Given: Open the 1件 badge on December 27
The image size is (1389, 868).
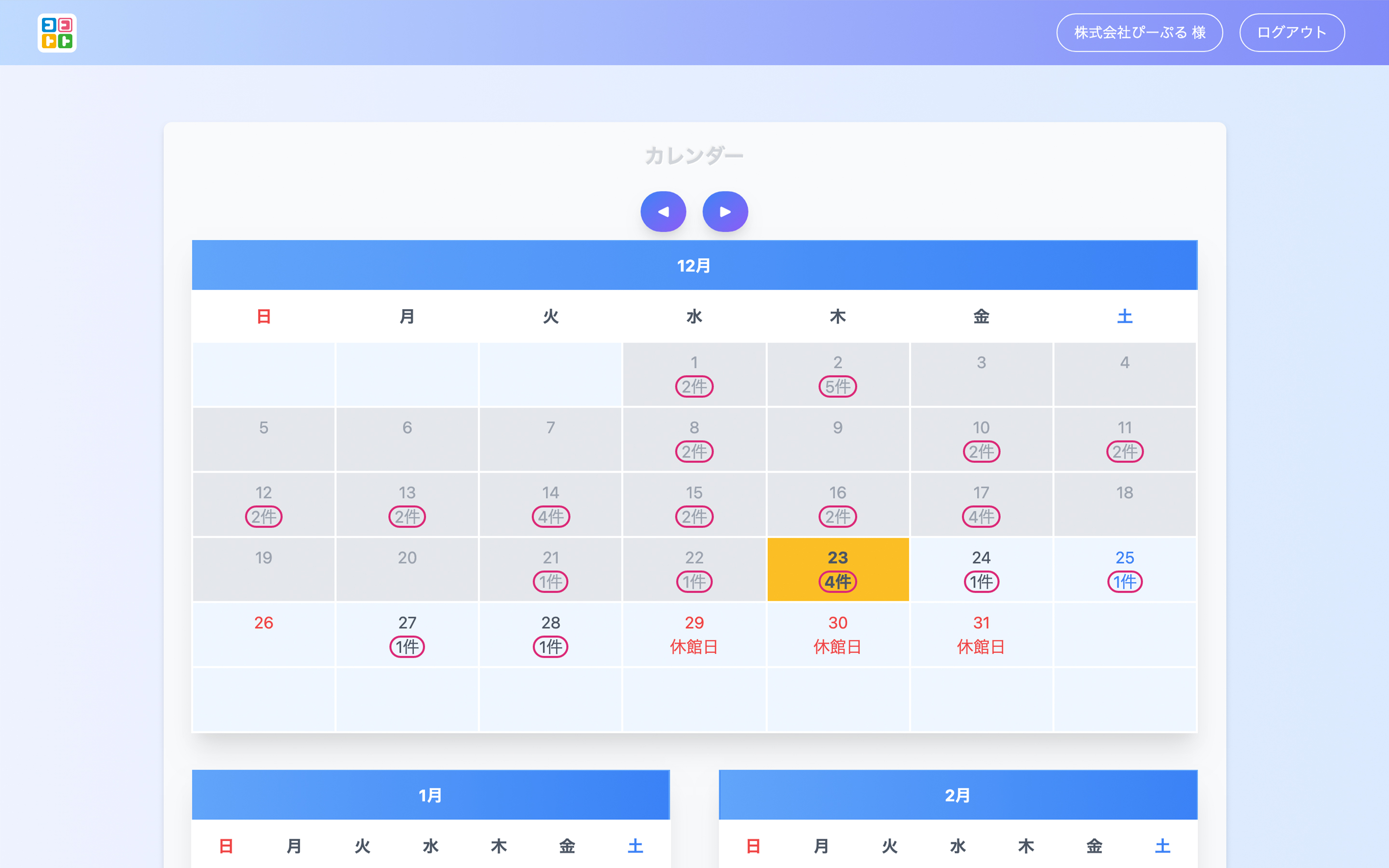Looking at the screenshot, I should click(407, 647).
